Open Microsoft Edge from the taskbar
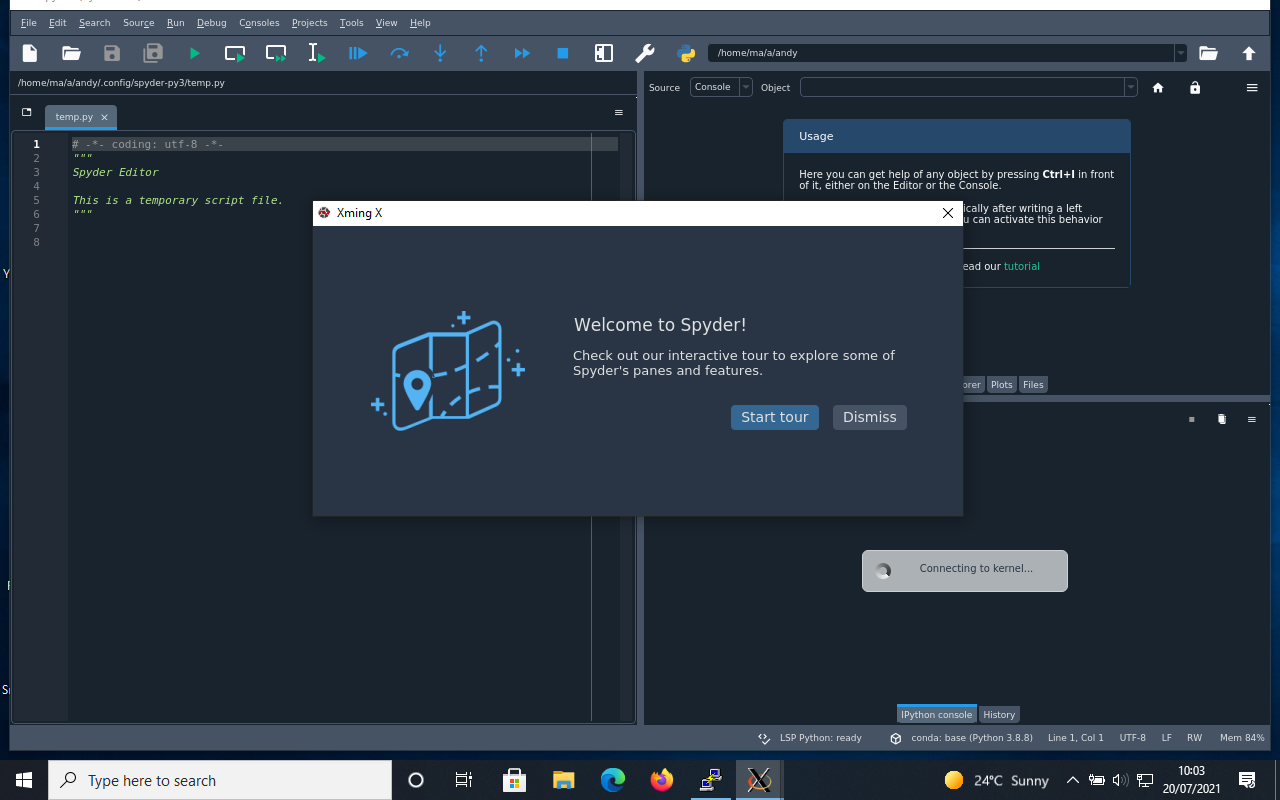This screenshot has height=800, width=1280. (613, 780)
